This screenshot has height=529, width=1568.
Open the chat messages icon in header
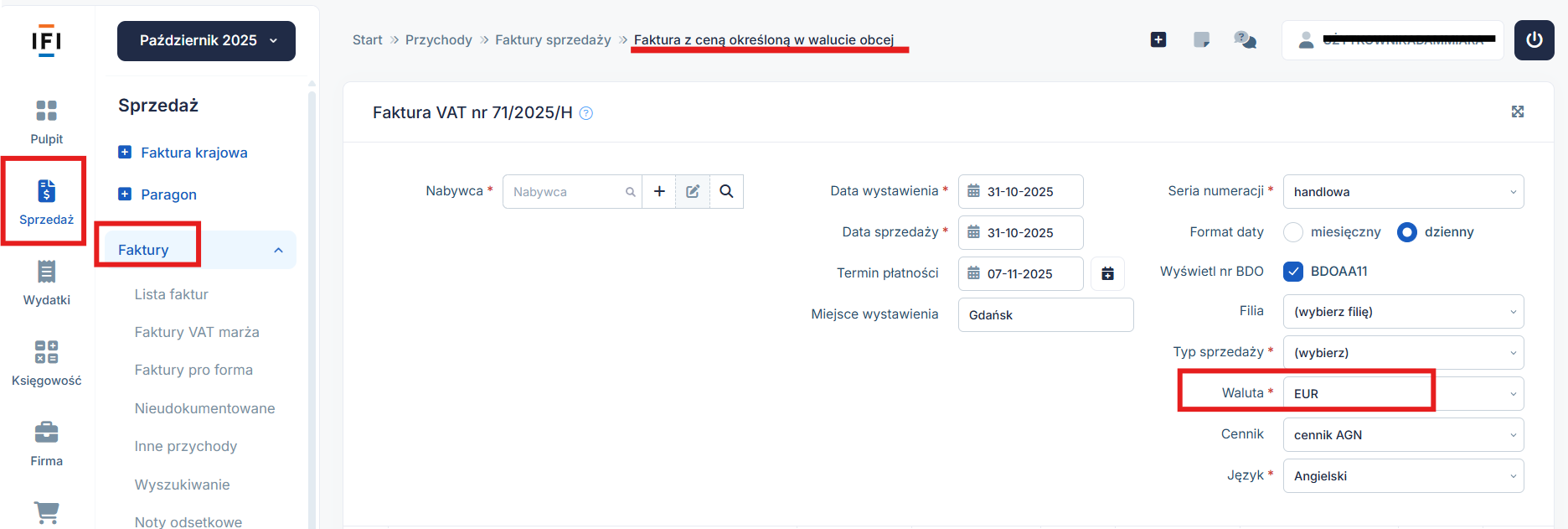[x=1245, y=40]
